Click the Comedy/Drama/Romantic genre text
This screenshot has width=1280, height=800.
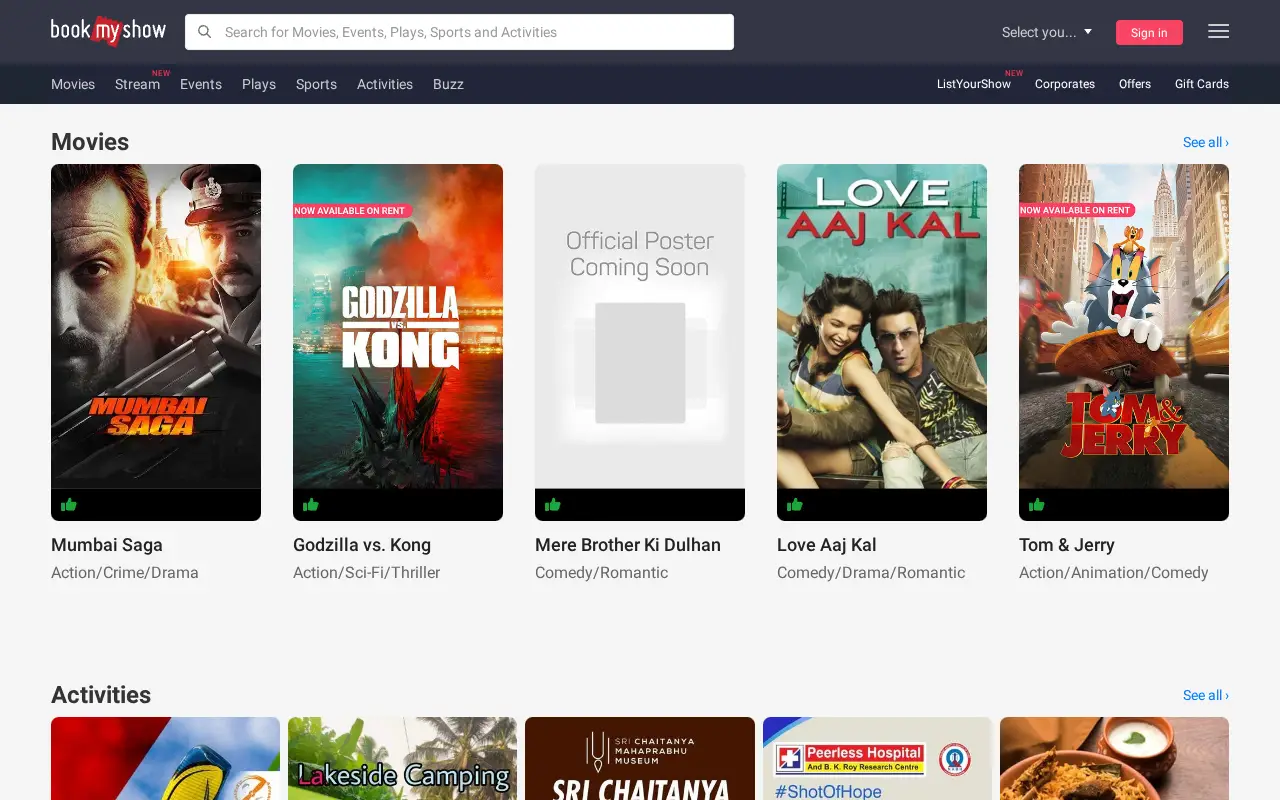tap(871, 573)
